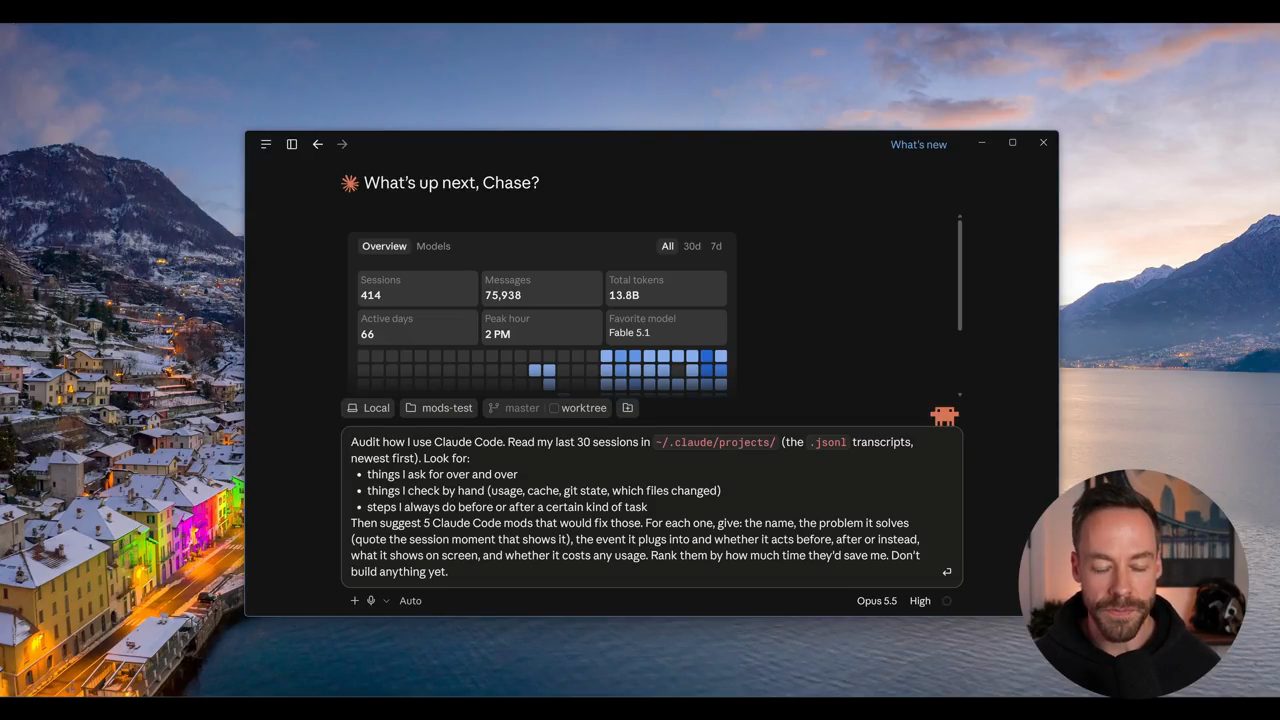
Task: Go forward with the right arrow
Action: click(342, 144)
